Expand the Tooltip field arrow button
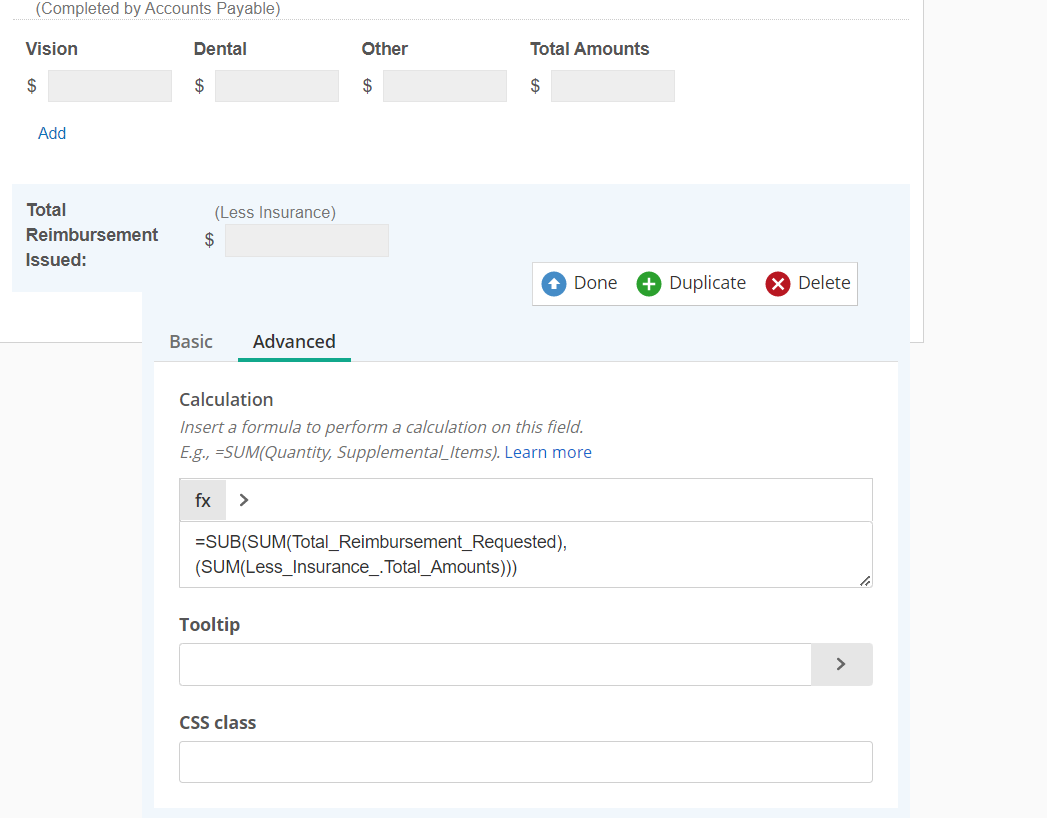 (841, 664)
